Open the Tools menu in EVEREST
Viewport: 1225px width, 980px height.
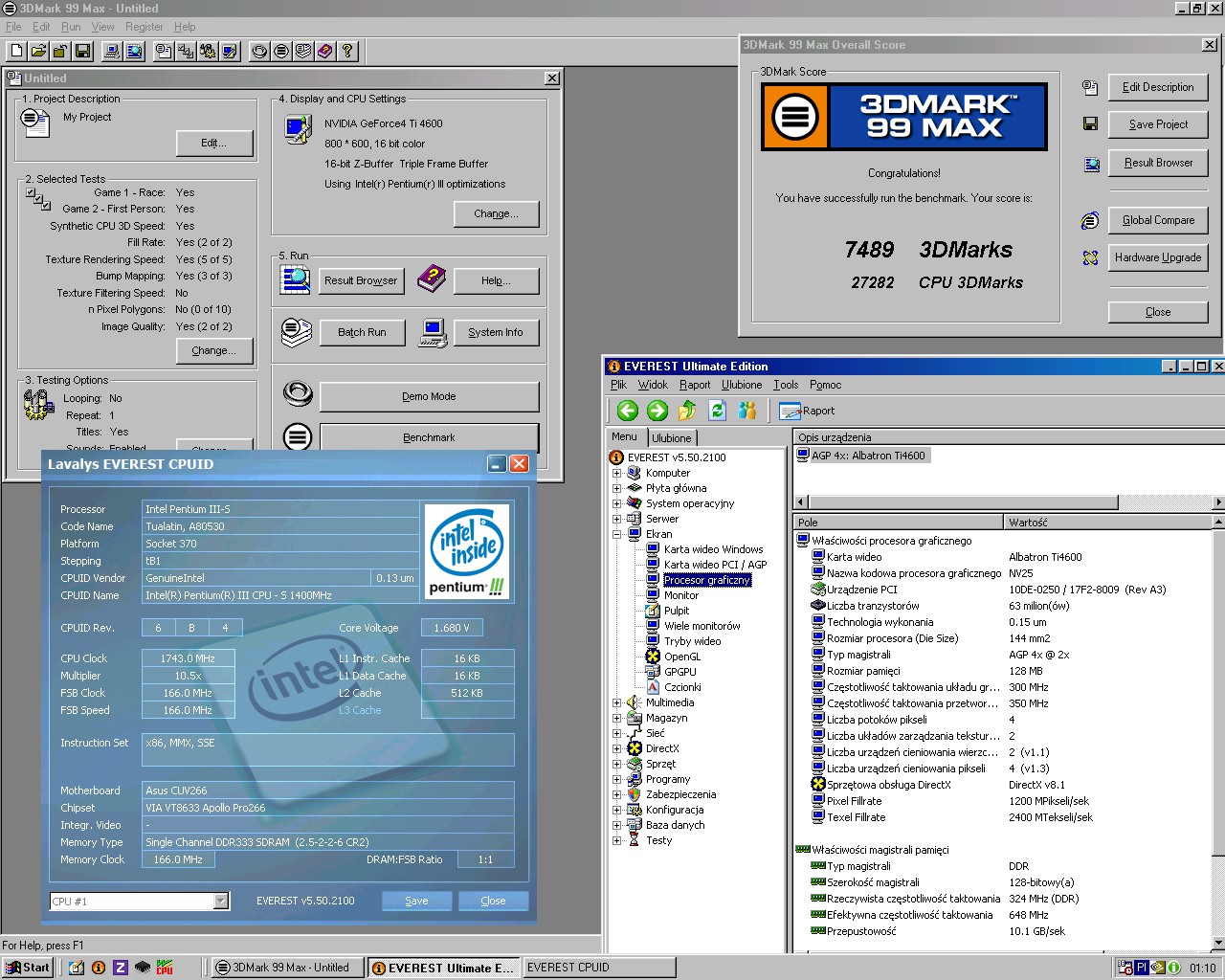point(786,385)
